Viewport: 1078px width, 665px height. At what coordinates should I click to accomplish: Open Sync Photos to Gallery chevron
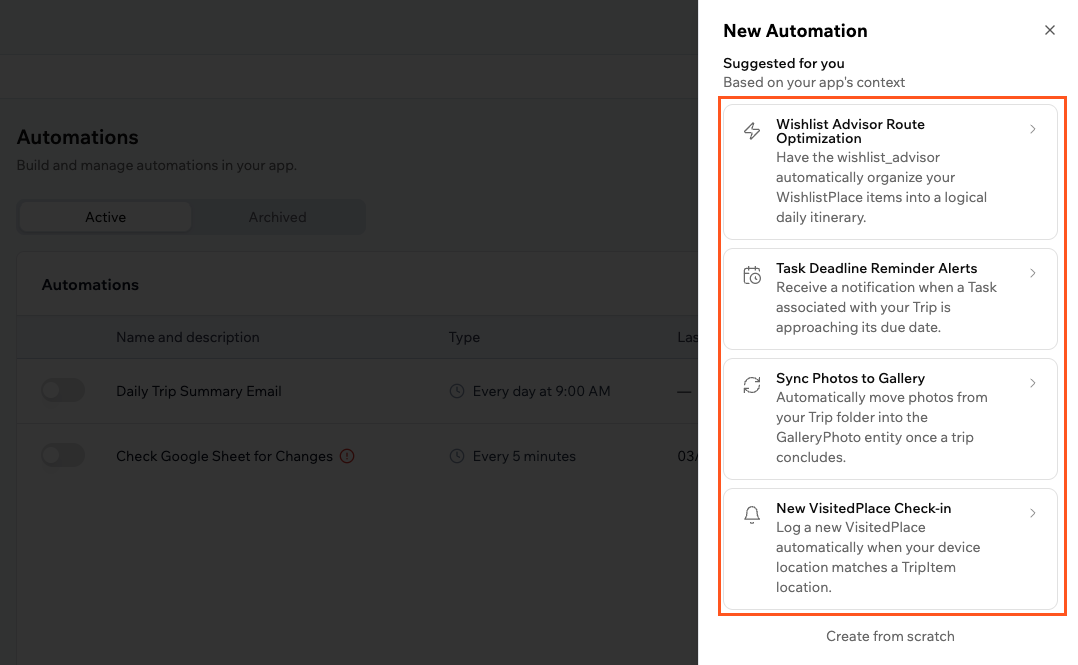click(1033, 383)
